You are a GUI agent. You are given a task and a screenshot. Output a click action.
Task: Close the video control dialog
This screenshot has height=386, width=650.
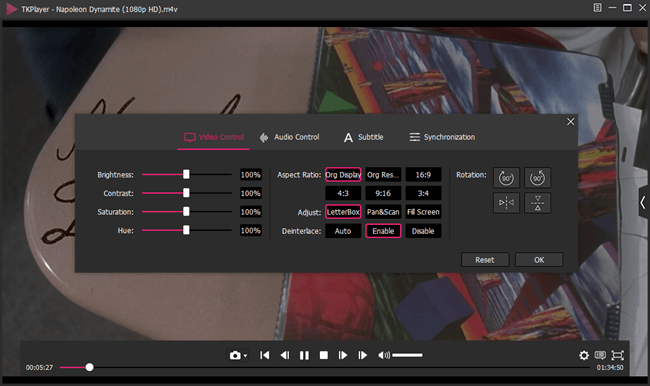point(571,121)
